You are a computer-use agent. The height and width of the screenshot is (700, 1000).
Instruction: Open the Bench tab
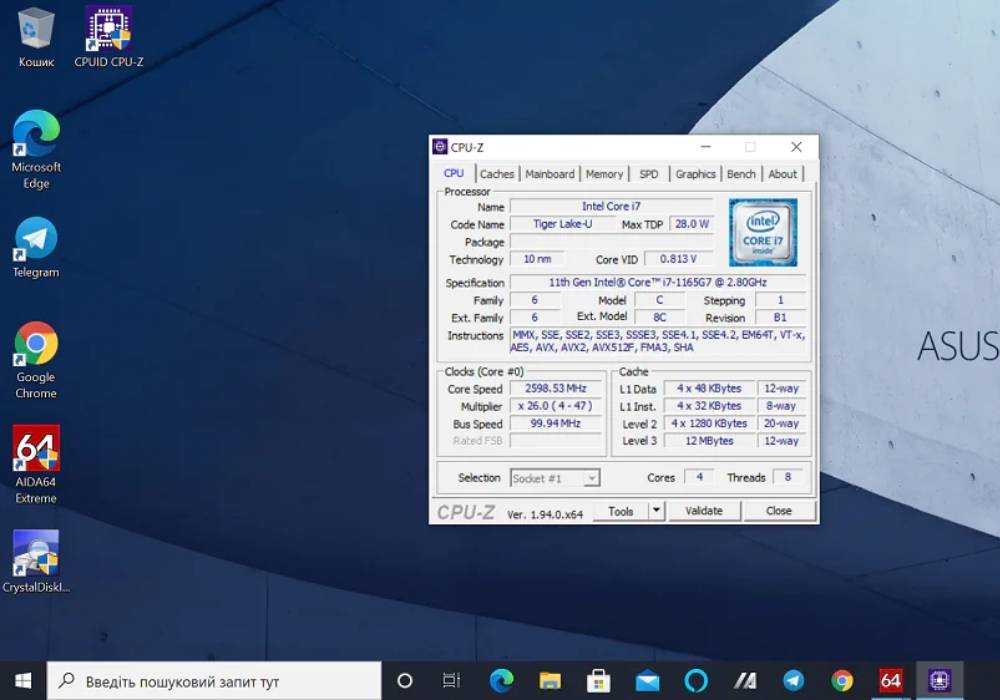click(741, 174)
